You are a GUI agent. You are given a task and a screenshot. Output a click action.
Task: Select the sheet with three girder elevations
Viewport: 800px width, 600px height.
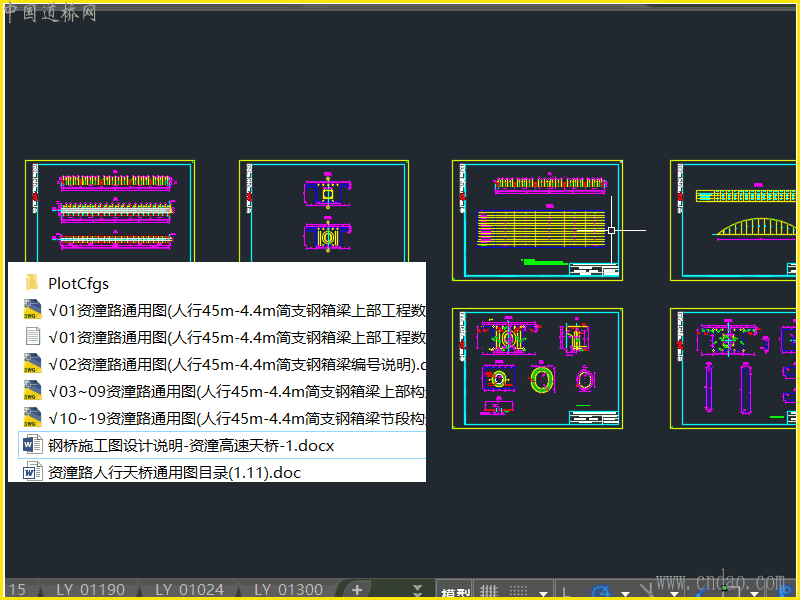tap(110, 211)
